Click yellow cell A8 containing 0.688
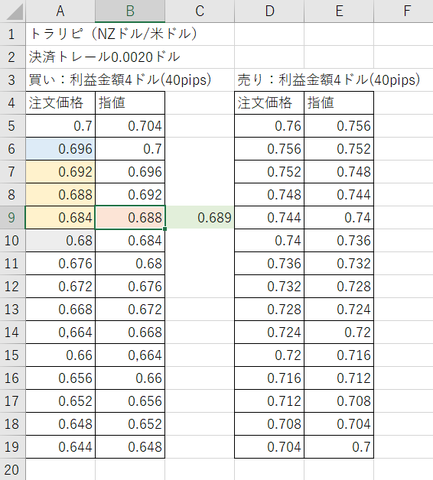This screenshot has width=433, height=480. (60, 195)
